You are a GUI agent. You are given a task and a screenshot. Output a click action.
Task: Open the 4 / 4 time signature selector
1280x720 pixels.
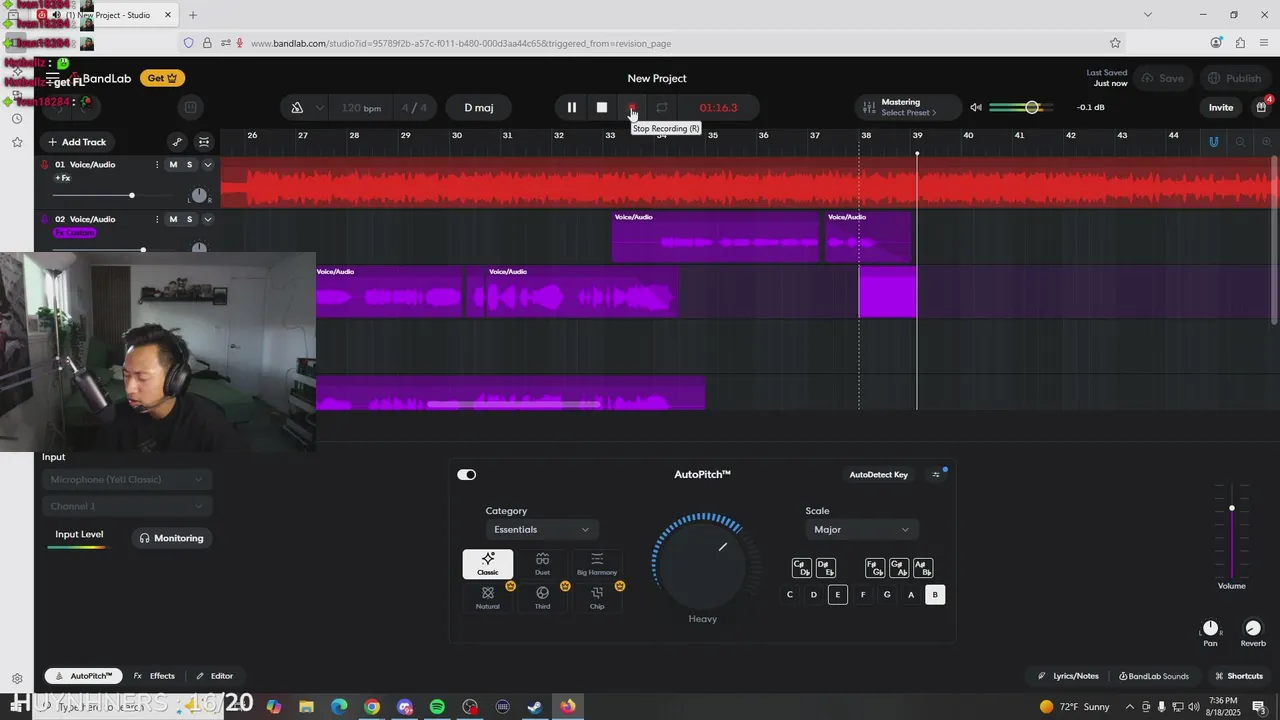coord(414,108)
